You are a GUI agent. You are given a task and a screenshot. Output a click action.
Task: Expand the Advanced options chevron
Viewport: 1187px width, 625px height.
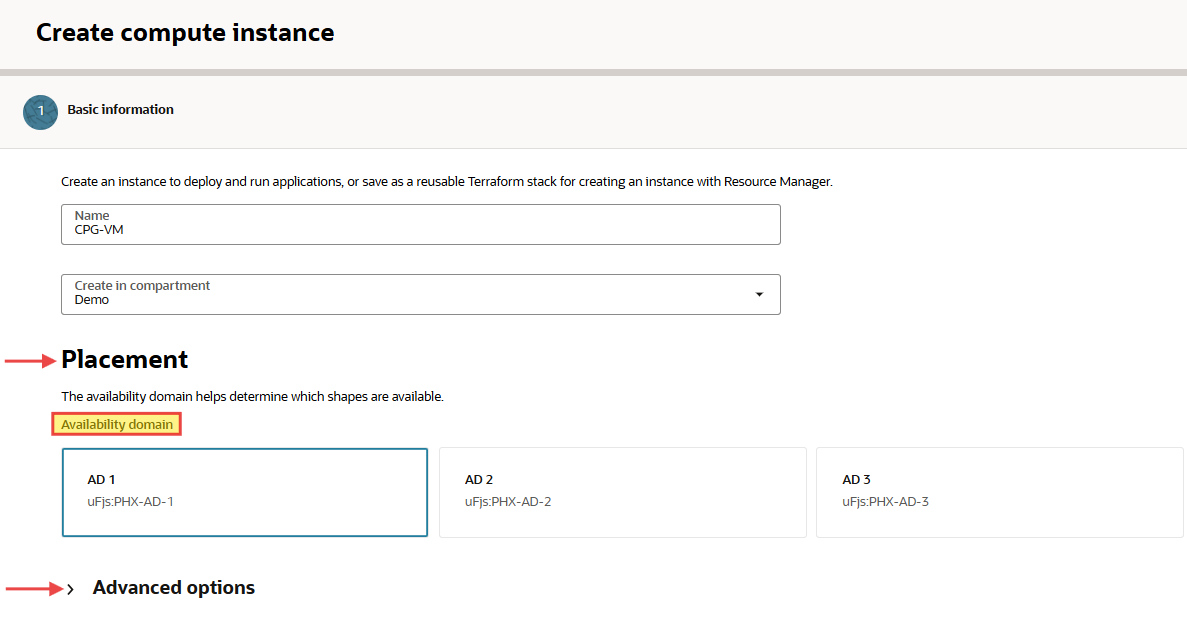pos(71,589)
